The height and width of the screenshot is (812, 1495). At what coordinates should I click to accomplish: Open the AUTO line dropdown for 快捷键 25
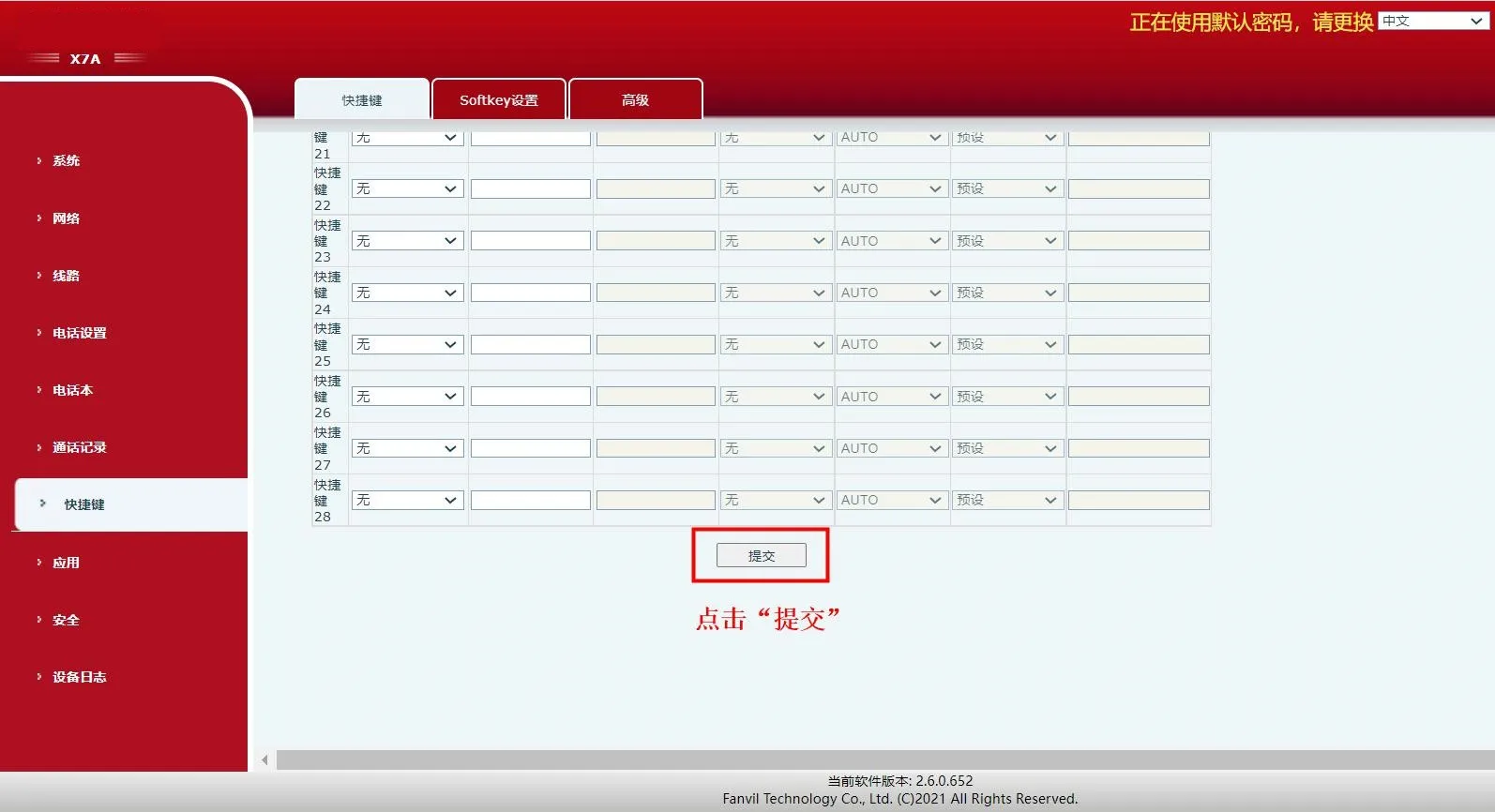pos(890,345)
